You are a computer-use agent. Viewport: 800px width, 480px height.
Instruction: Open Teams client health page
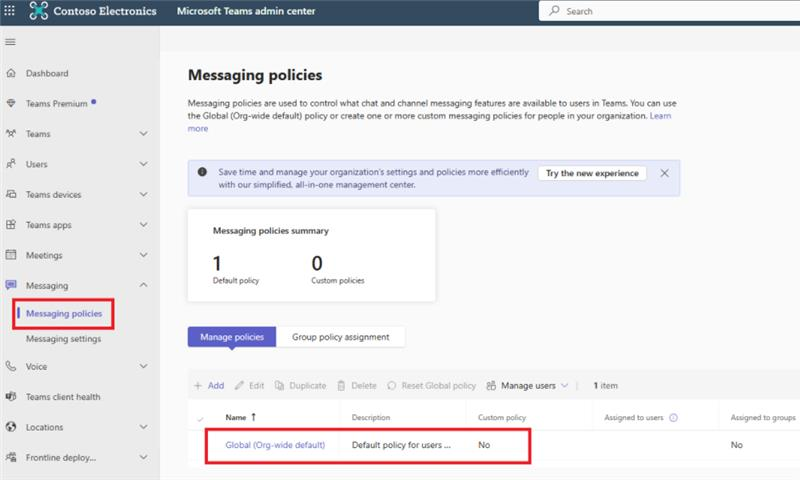(63, 397)
